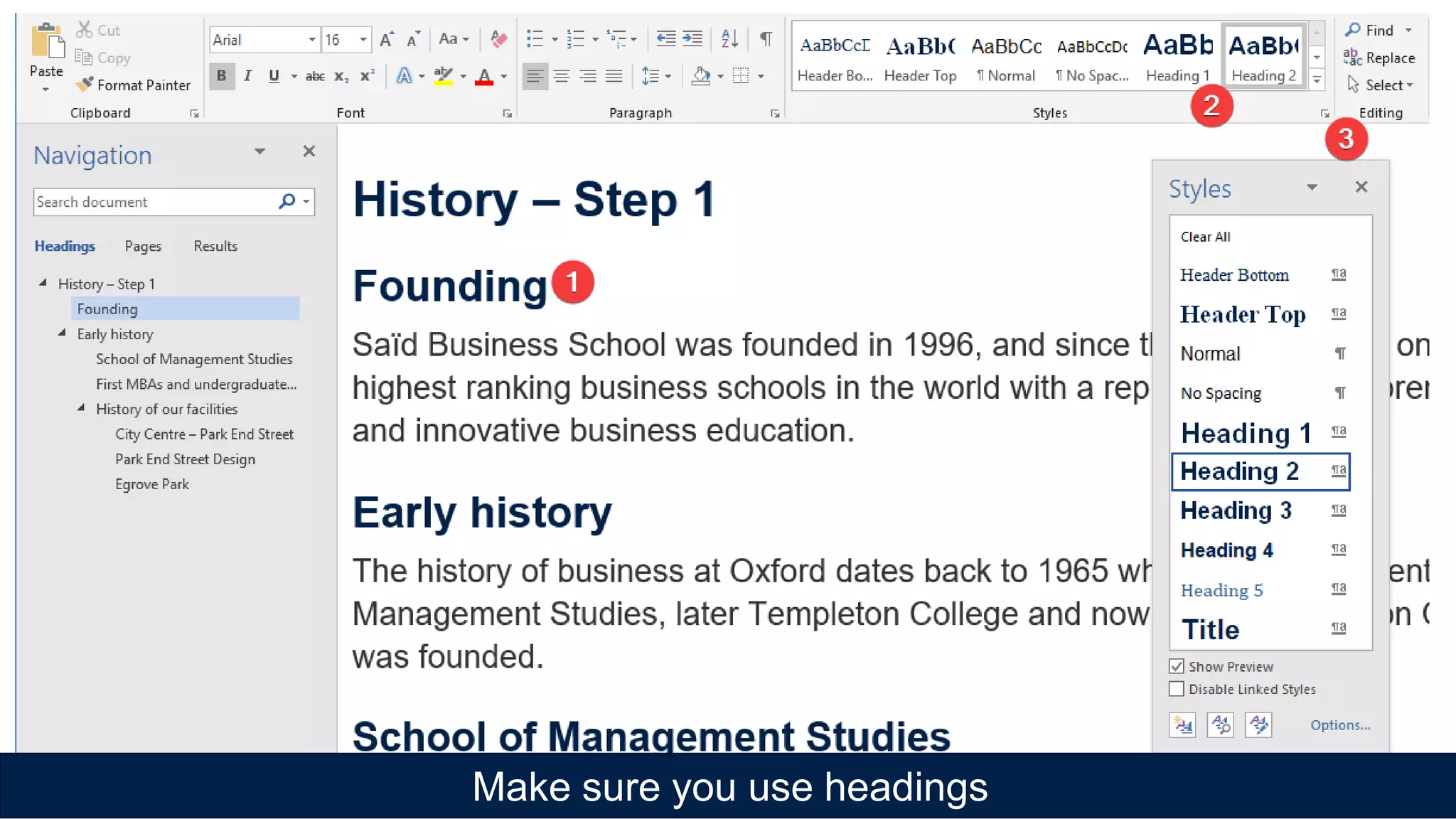Viewport: 1456px width, 819px height.
Task: Apply italic using the I icon
Action: (x=247, y=76)
